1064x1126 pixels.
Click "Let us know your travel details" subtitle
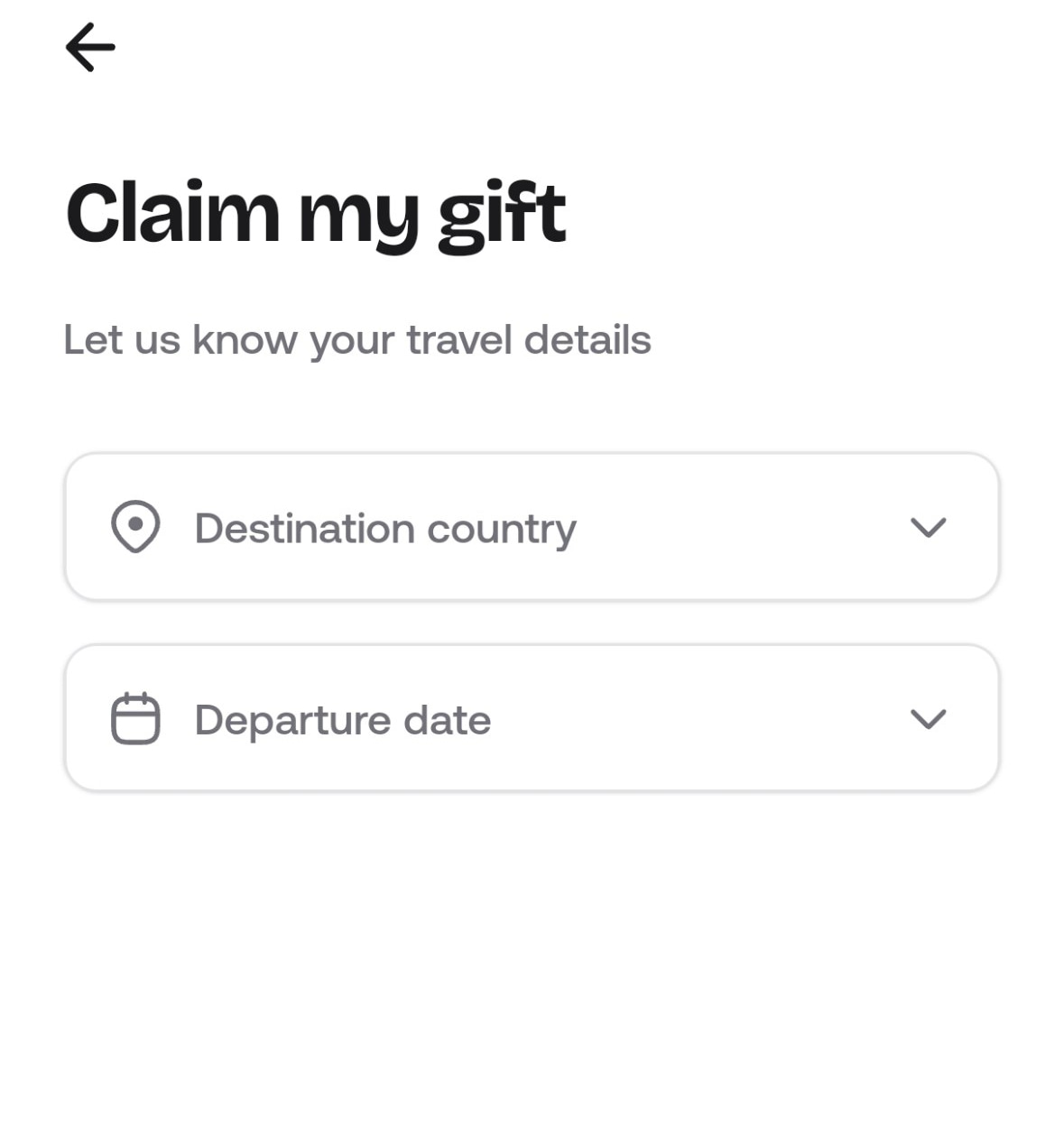(357, 341)
